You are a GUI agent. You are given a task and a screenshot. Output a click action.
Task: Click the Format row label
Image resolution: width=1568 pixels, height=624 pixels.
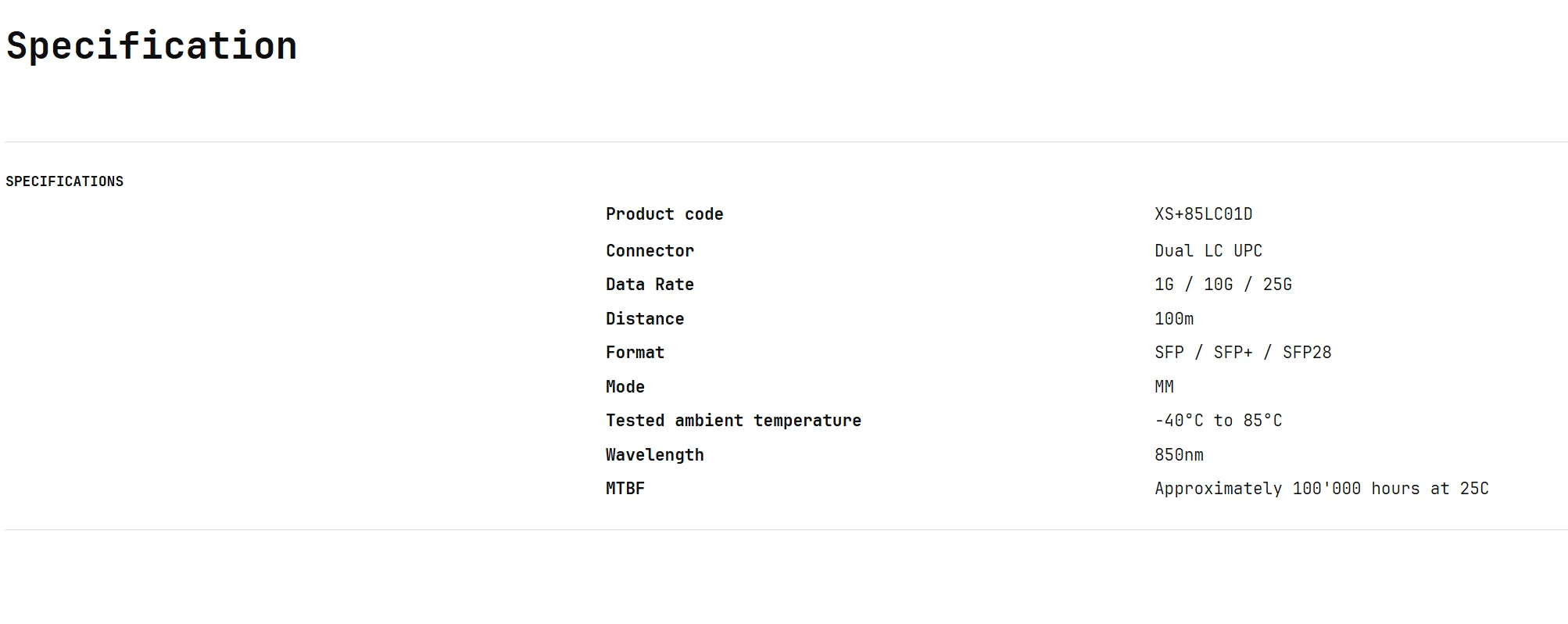coord(635,353)
